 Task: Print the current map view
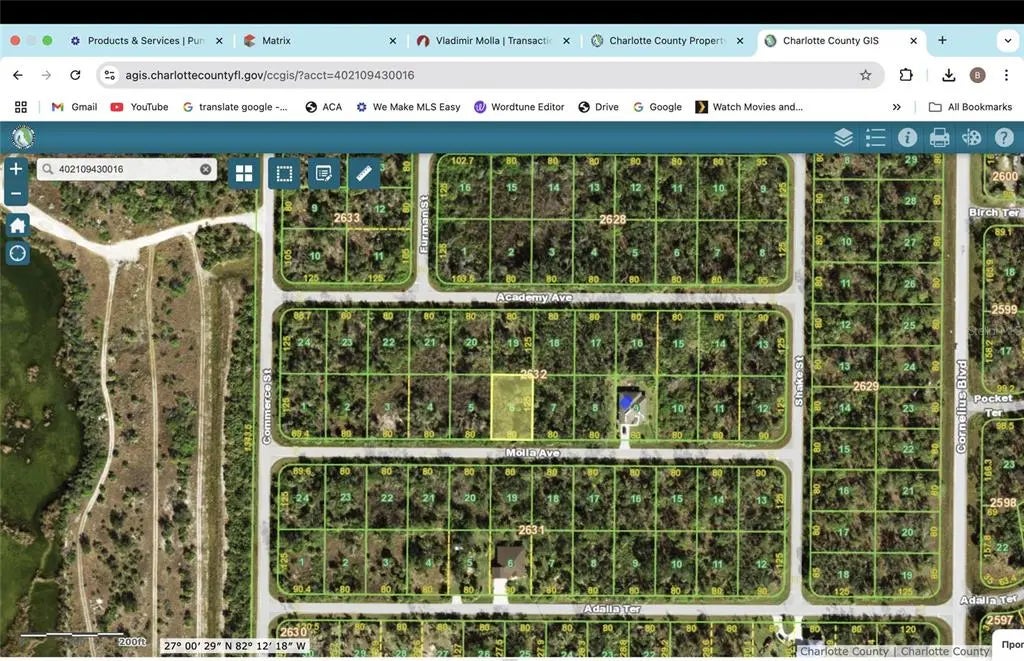939,138
